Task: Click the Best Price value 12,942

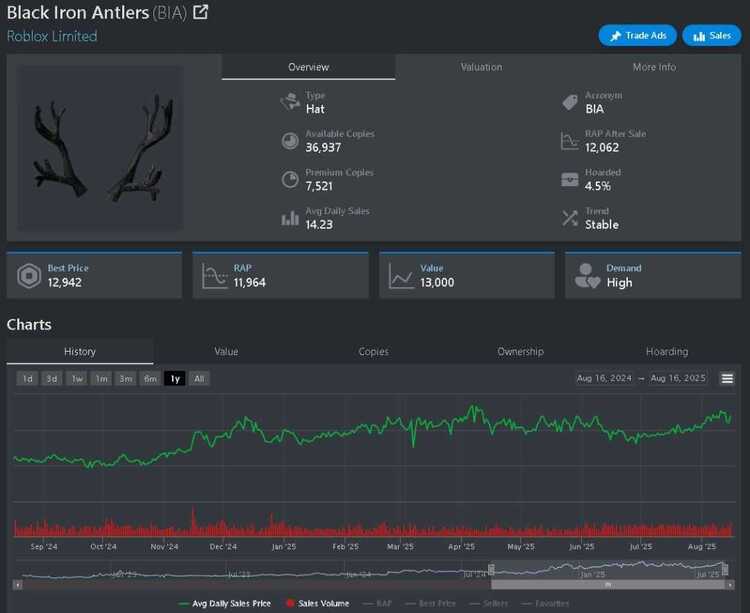Action: 65,283
